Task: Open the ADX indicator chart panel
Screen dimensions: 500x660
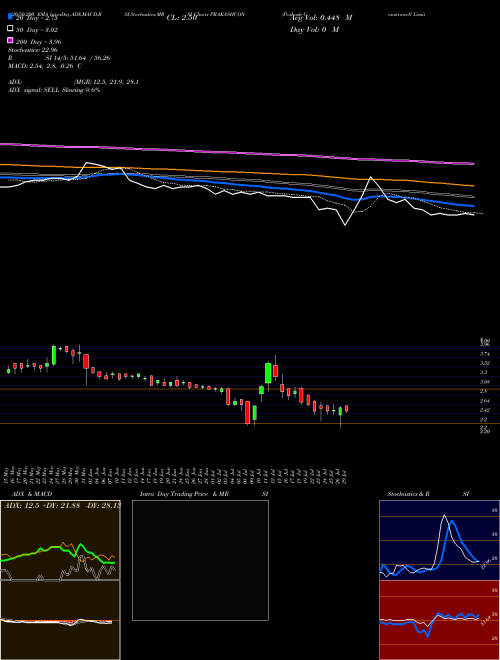Action: [60, 540]
